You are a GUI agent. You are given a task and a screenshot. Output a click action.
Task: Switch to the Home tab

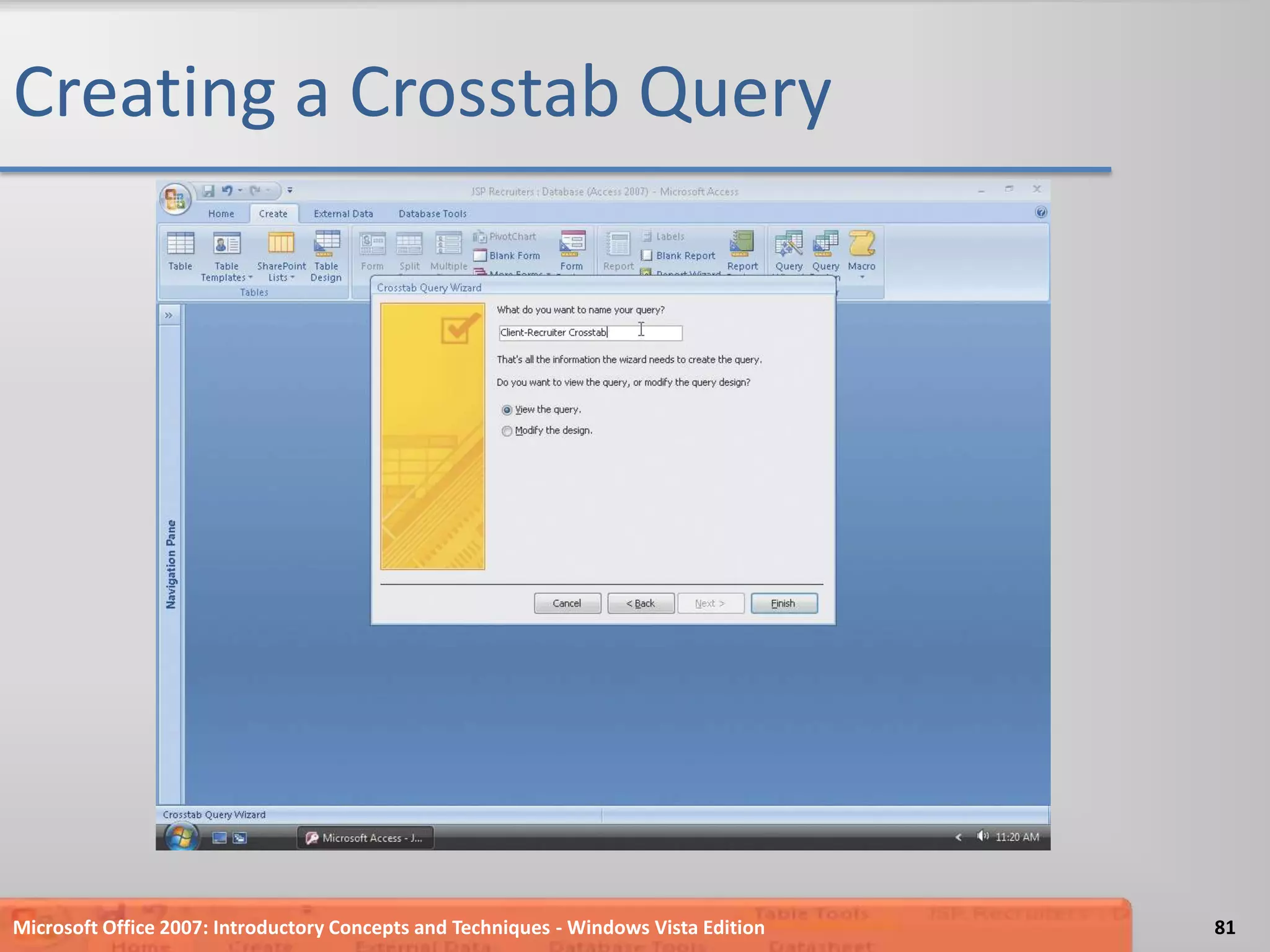(x=221, y=214)
